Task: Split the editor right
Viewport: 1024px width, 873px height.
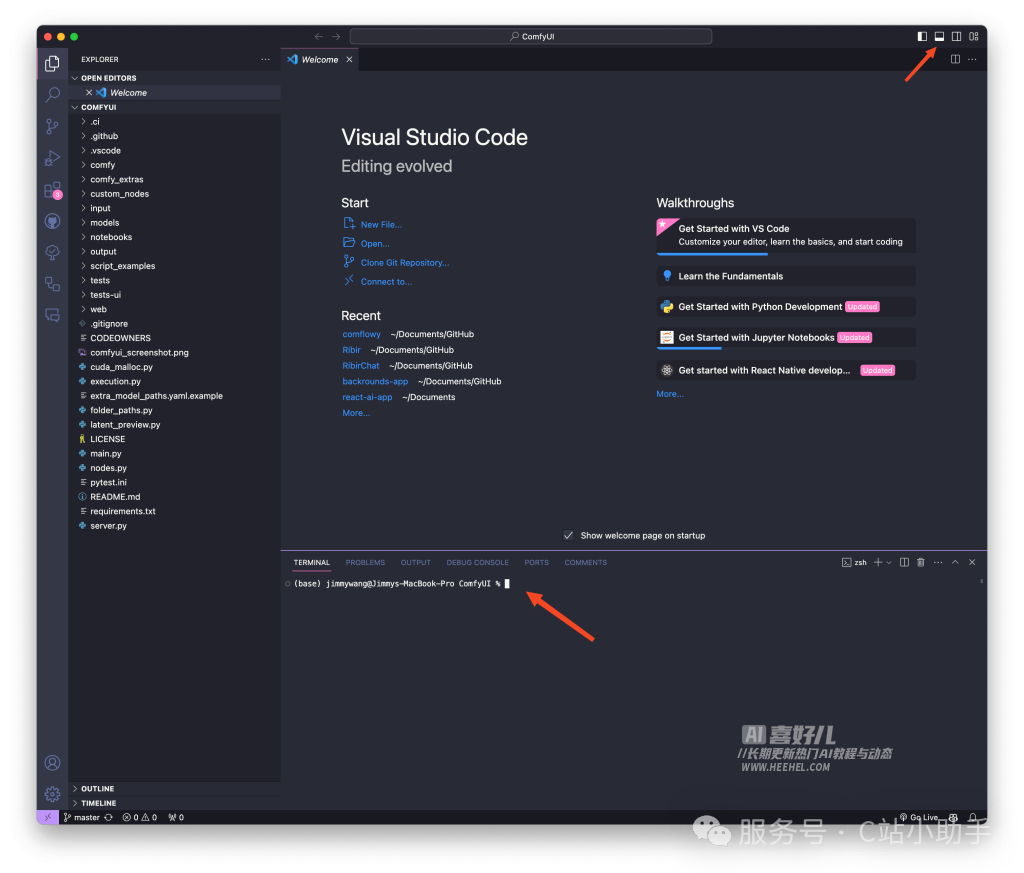Action: pyautogui.click(x=955, y=59)
